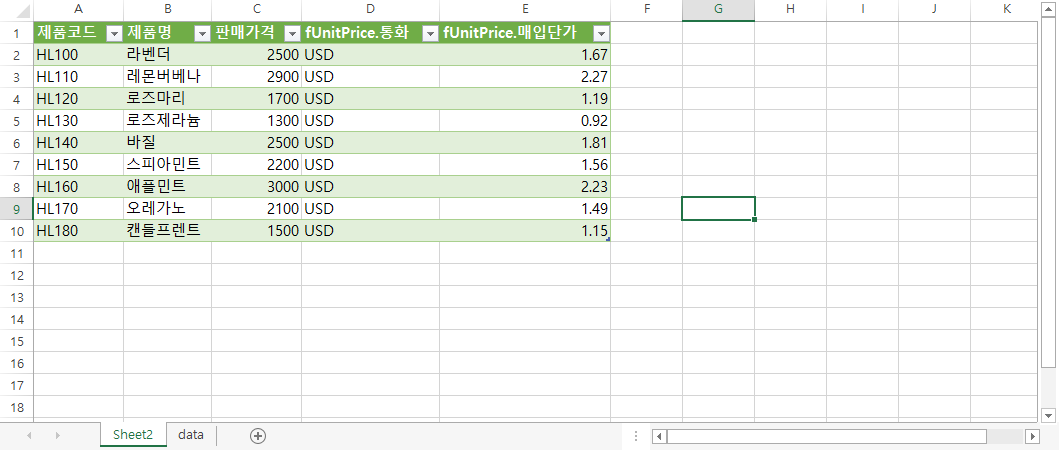Switch to the data sheet tab
The height and width of the screenshot is (450, 1059).
191,435
